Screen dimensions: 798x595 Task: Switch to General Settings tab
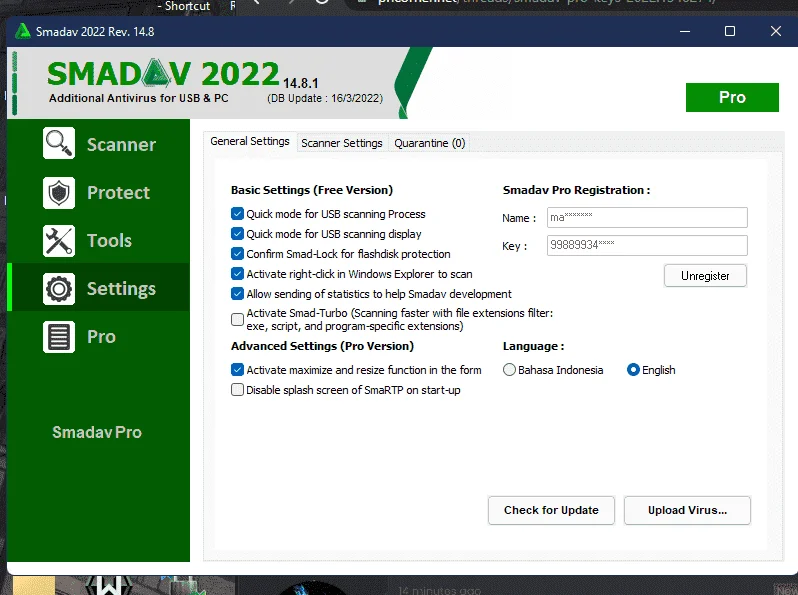pyautogui.click(x=250, y=141)
